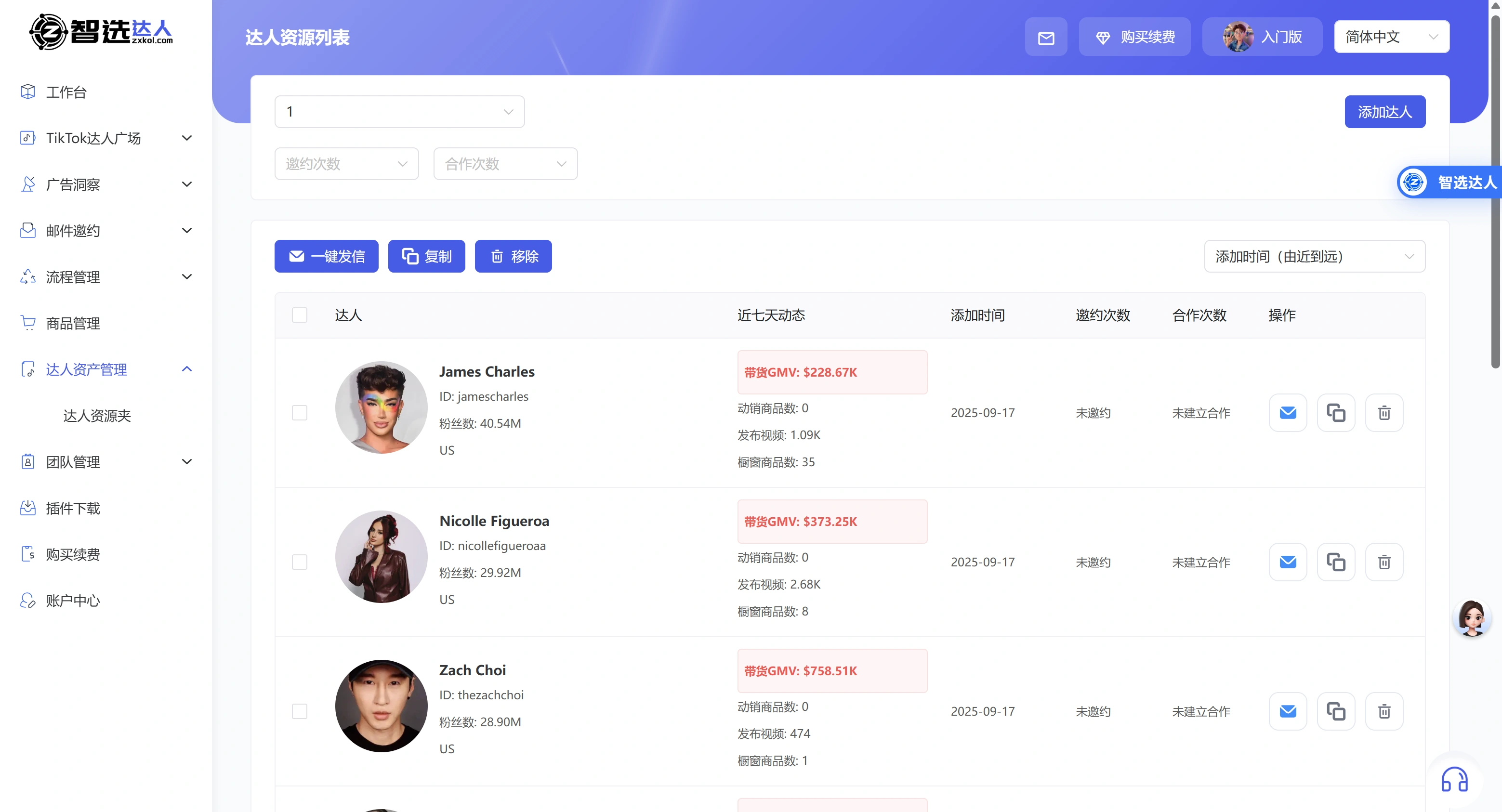The height and width of the screenshot is (812, 1502).
Task: Open the 简体中文 language dropdown
Action: point(1391,37)
